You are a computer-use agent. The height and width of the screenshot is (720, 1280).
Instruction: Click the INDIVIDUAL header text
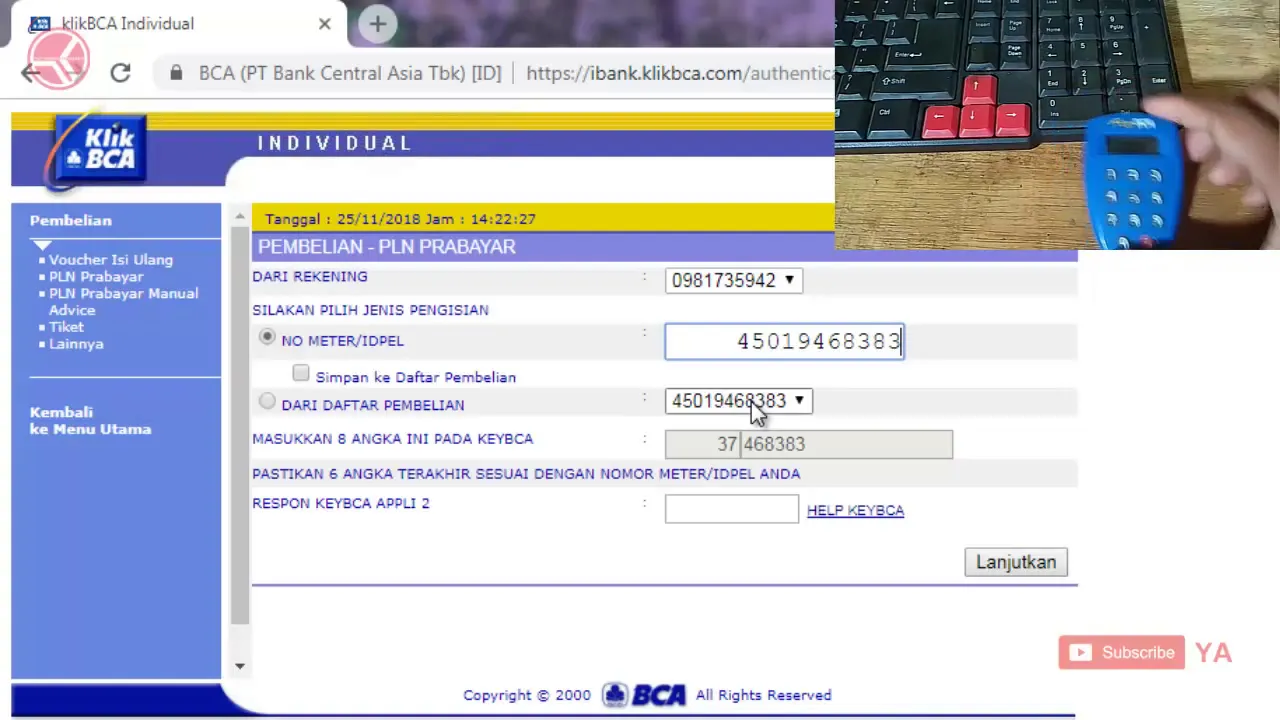(x=334, y=143)
